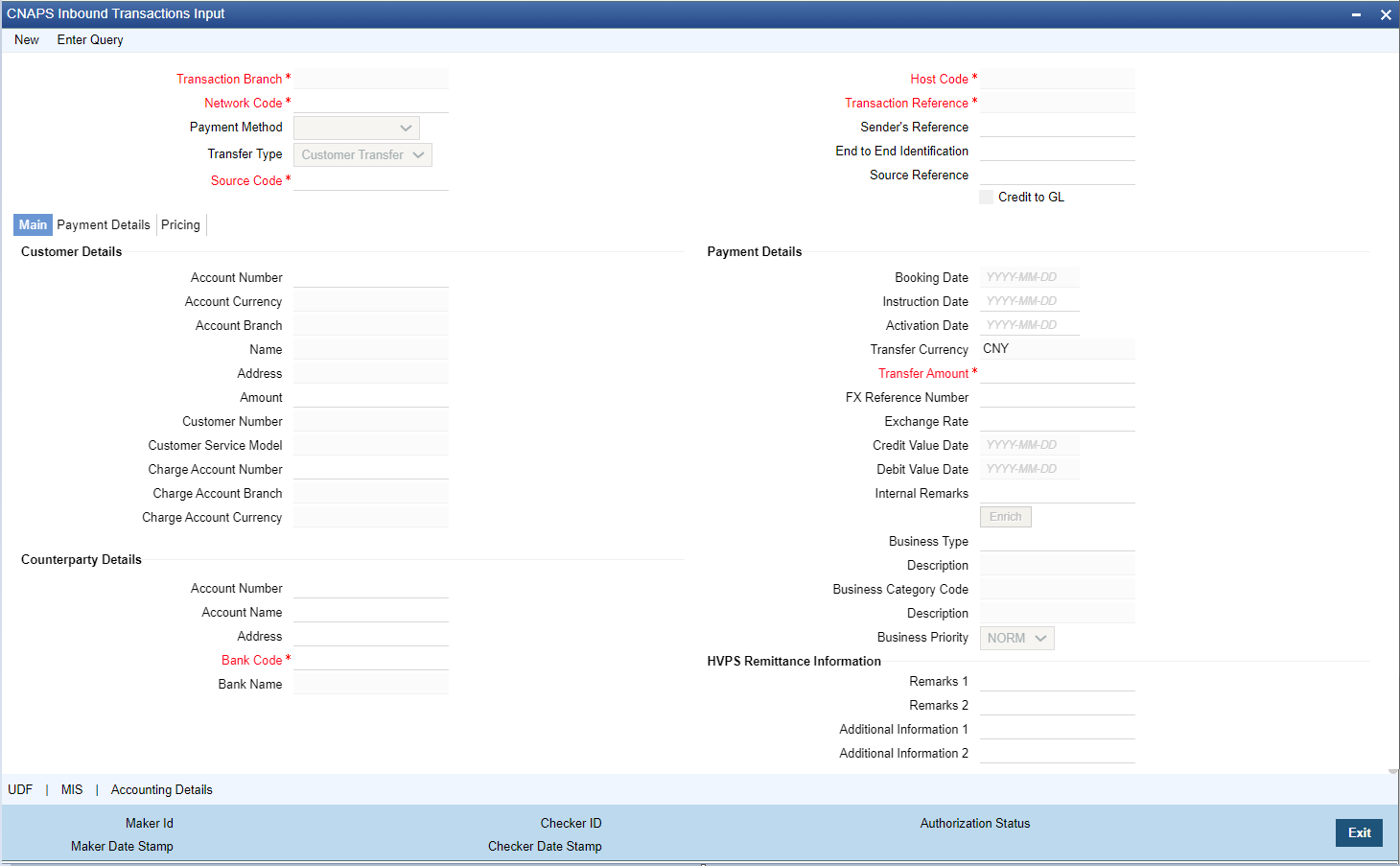Click the Business Type field
This screenshot has height=866, width=1400.
point(1058,541)
